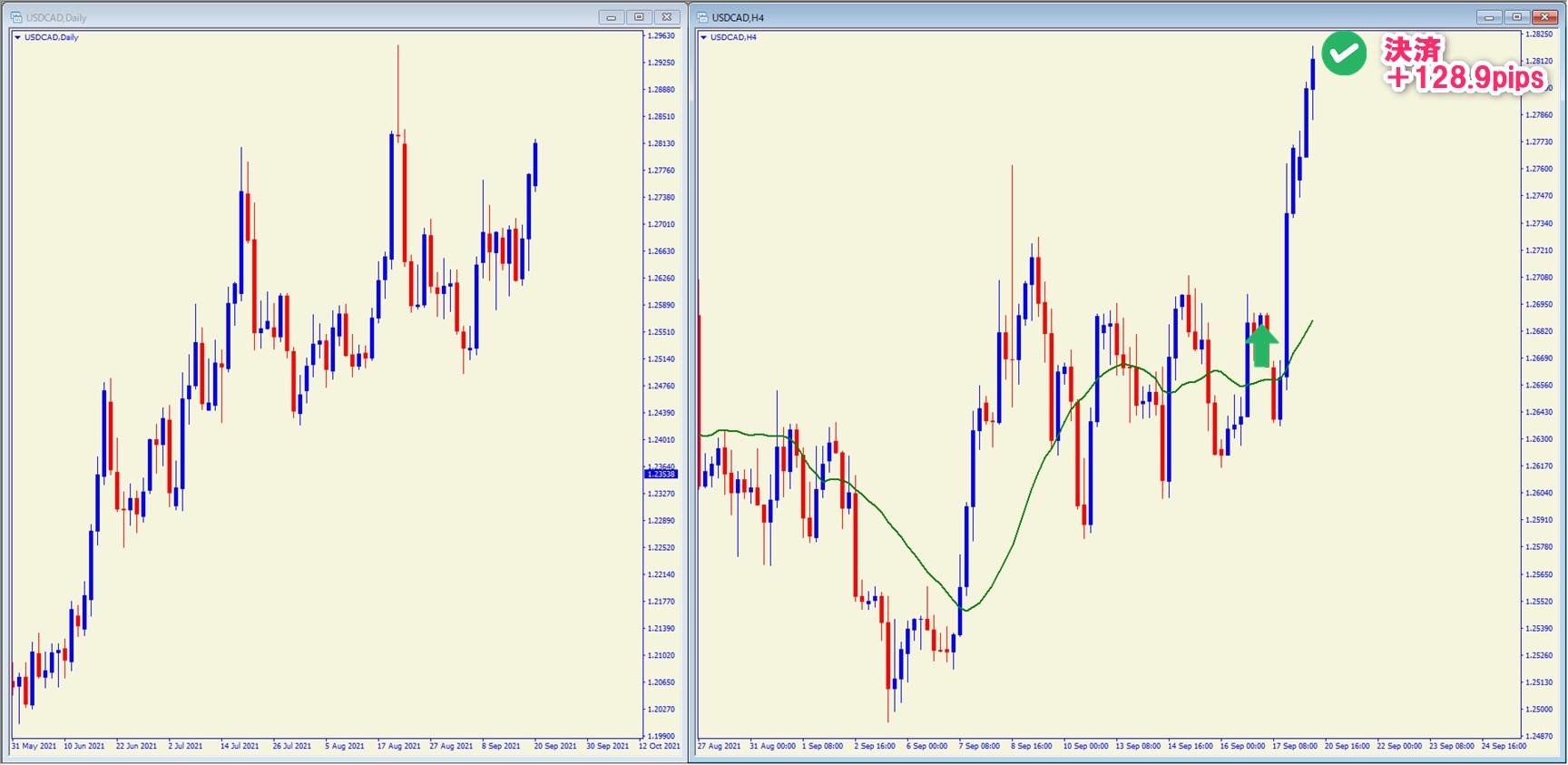Click 1.27340 on the H4 price scale
This screenshot has height=765, width=1568.
1539,223
